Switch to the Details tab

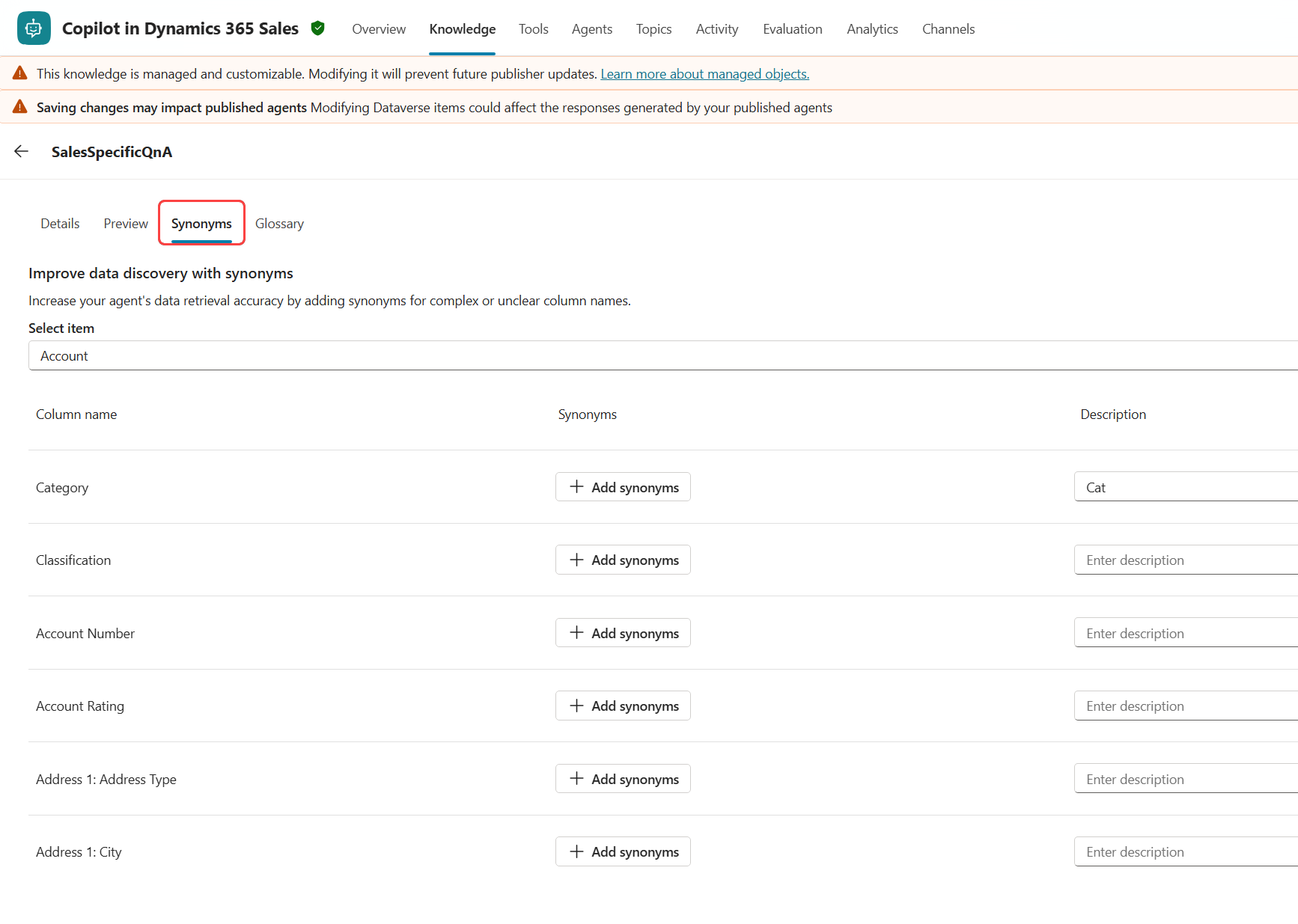click(60, 223)
